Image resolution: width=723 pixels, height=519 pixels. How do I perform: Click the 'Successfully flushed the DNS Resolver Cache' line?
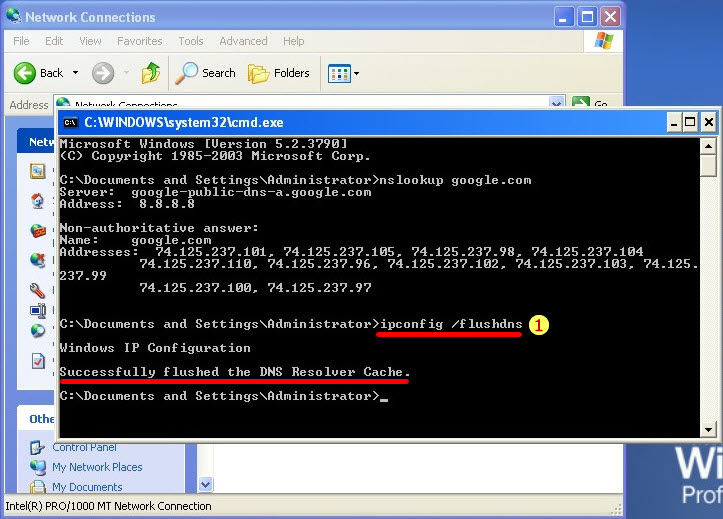[x=235, y=372]
